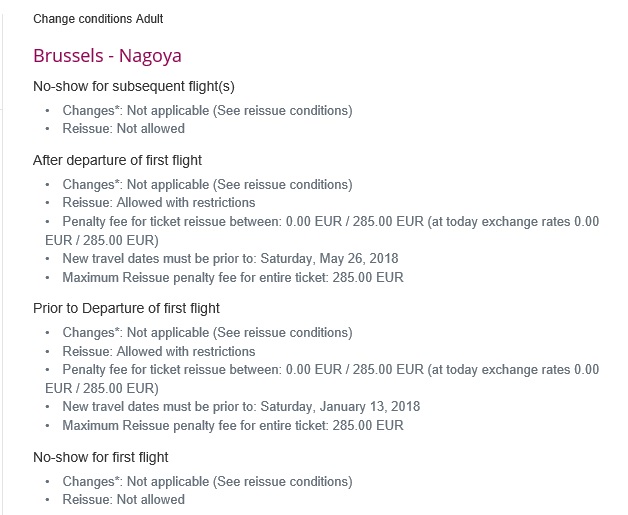Viewport: 628px width, 515px height.
Task: Click the May 26, 2018 travel date line
Action: coord(230,258)
